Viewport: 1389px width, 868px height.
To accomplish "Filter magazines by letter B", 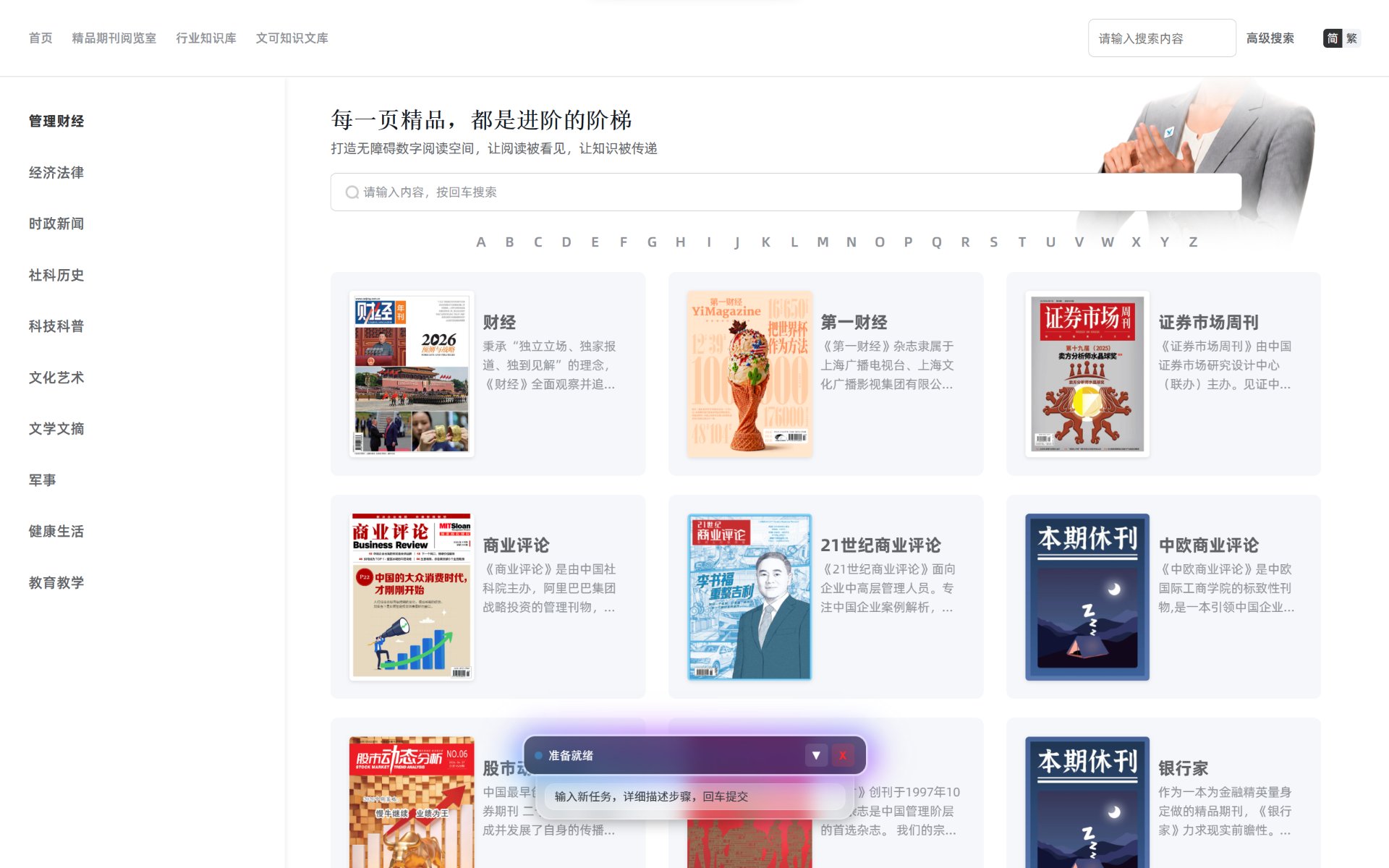I will (509, 242).
